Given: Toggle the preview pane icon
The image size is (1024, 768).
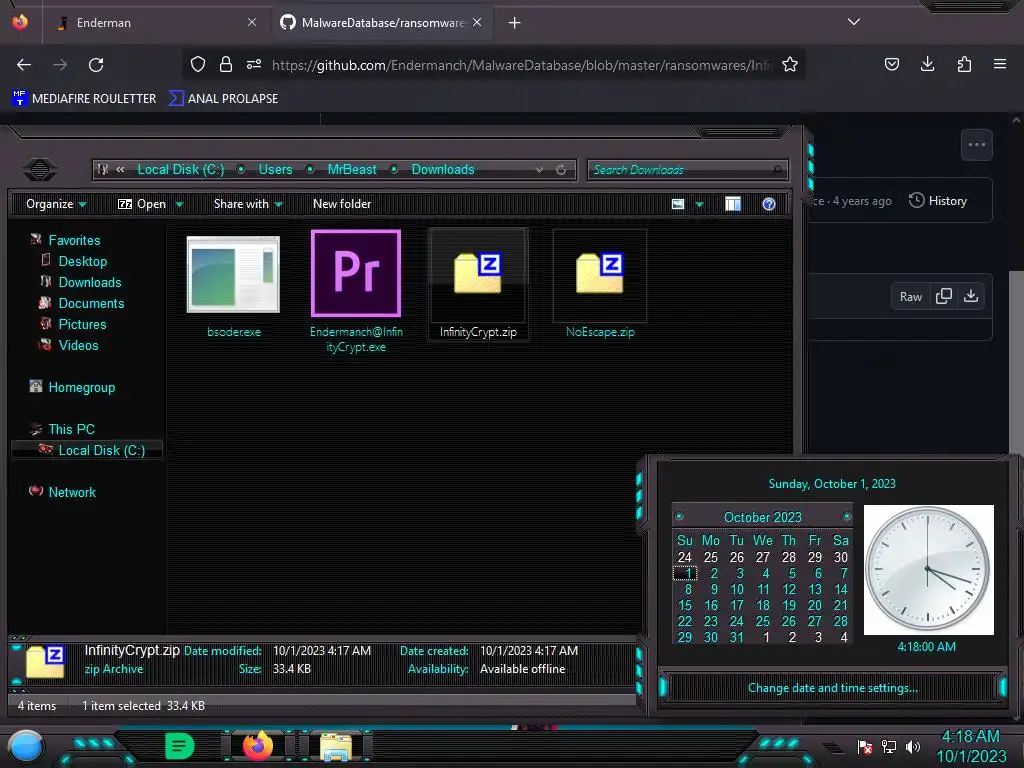Looking at the screenshot, I should pos(733,204).
